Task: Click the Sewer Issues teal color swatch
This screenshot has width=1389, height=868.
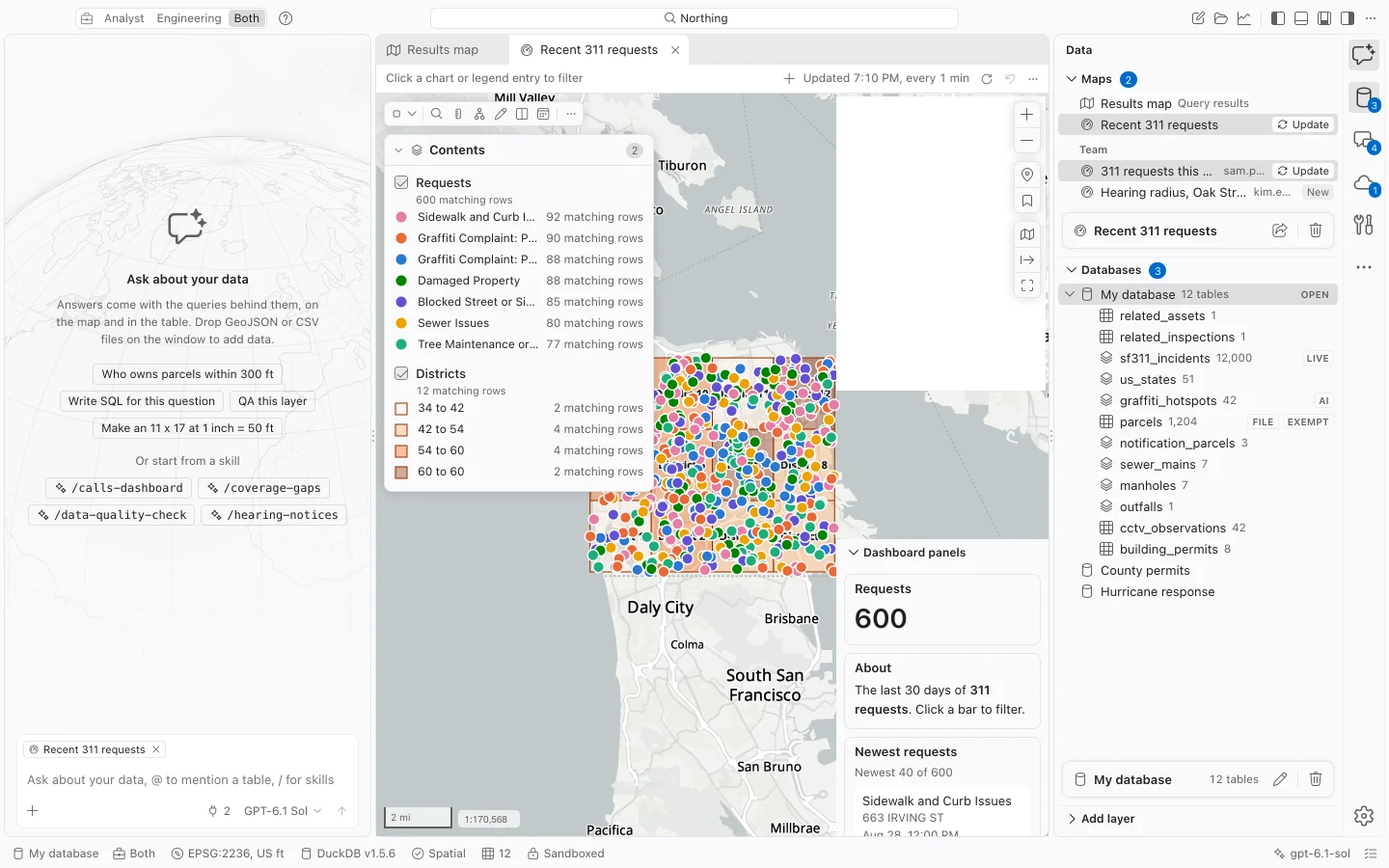Action: (x=401, y=323)
